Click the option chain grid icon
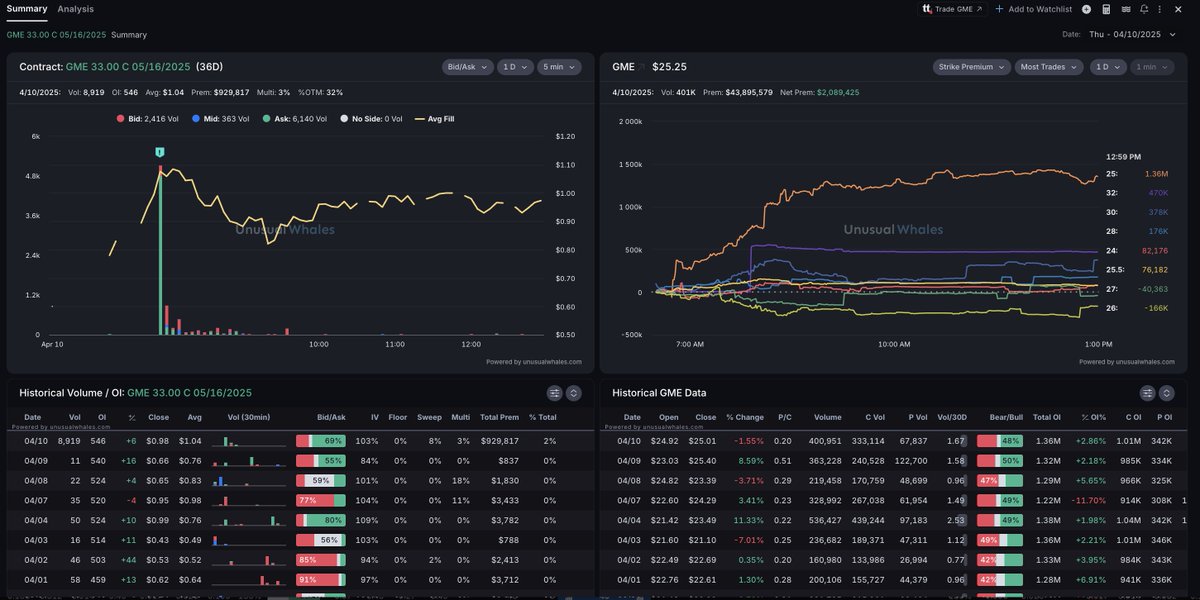The image size is (1200, 600). click(x=1126, y=9)
